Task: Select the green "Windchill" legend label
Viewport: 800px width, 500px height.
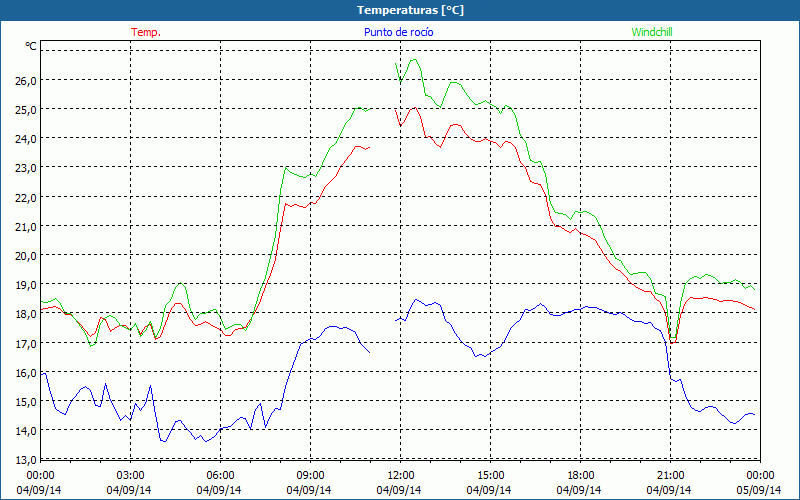Action: tap(652, 32)
